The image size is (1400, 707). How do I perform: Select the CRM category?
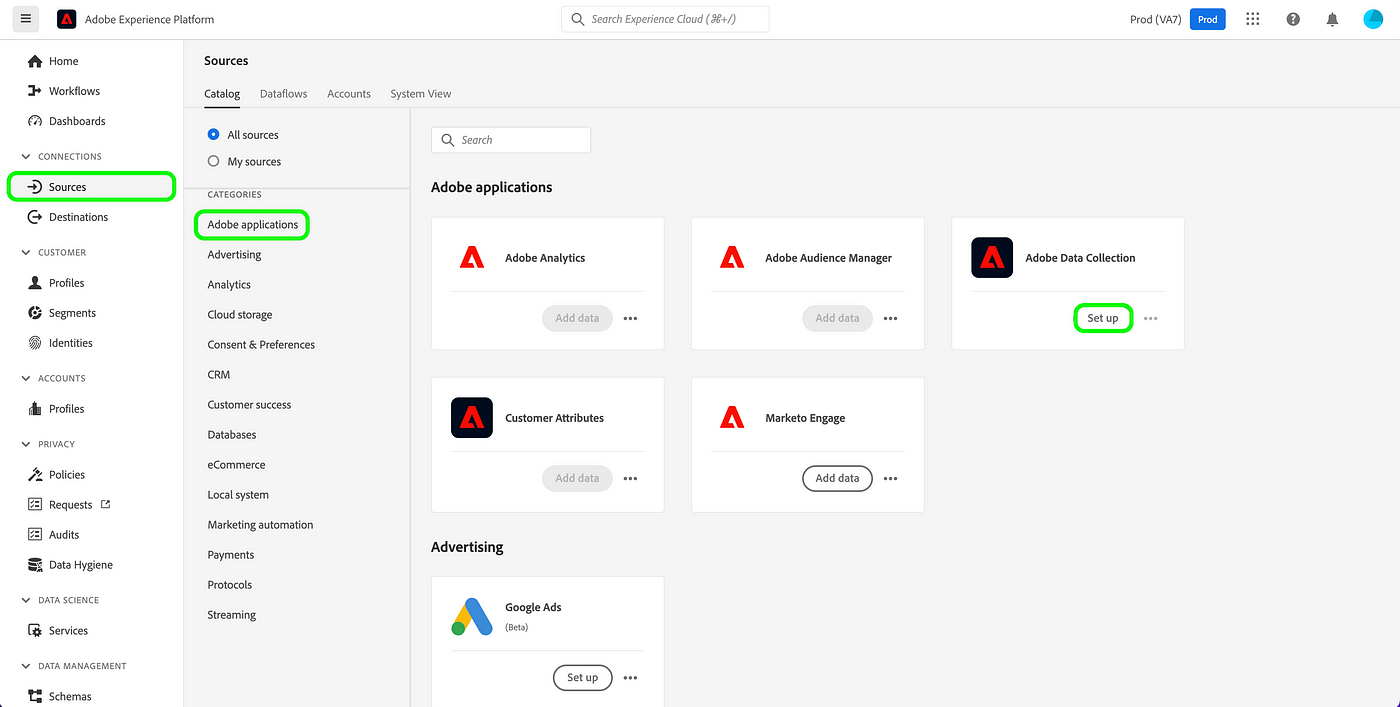(x=219, y=375)
